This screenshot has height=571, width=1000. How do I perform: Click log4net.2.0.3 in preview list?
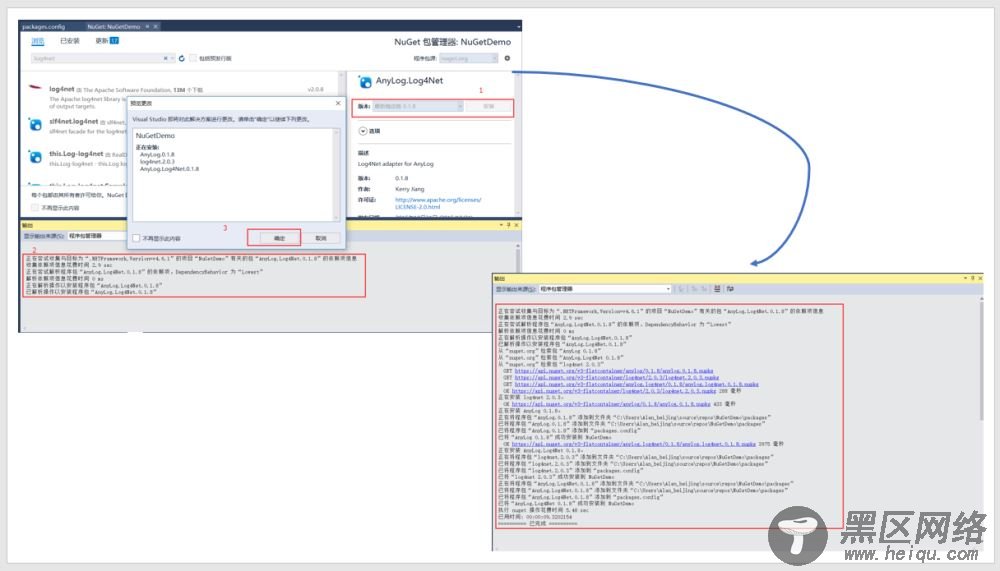click(158, 161)
